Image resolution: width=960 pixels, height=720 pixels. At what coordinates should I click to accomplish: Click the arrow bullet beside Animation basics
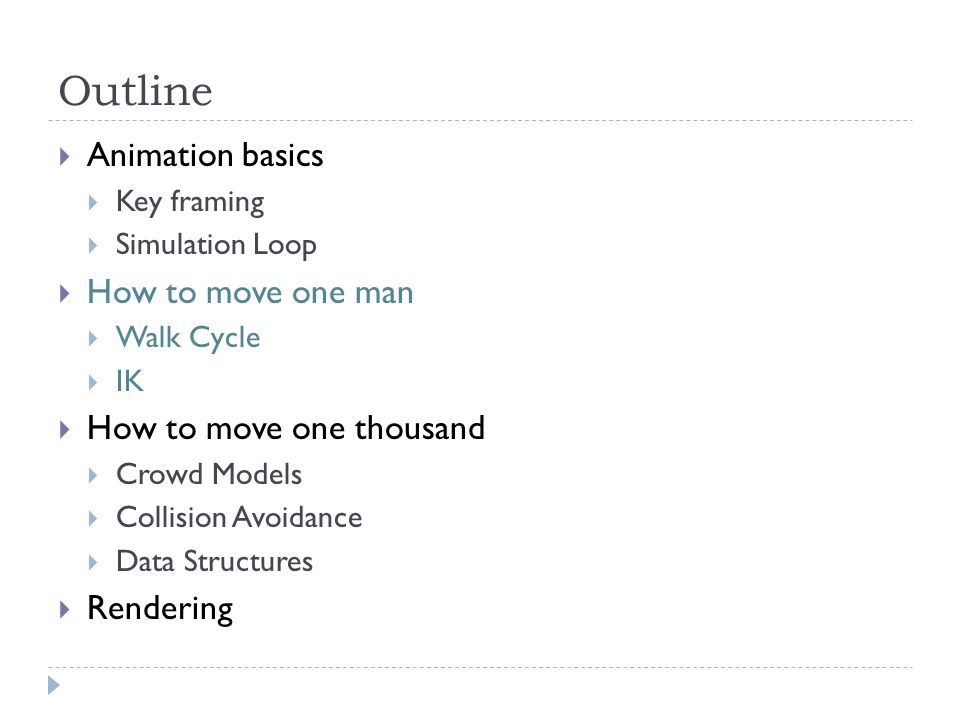coord(64,157)
